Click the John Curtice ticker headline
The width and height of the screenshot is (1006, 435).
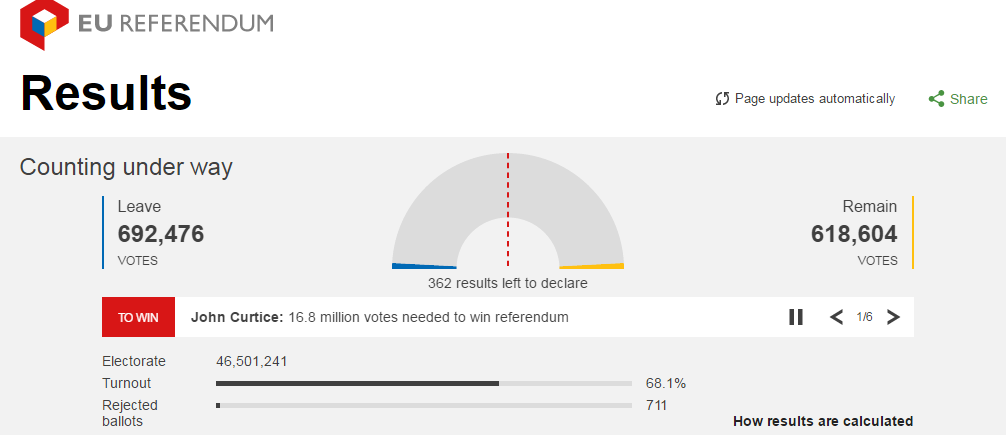tap(380, 317)
